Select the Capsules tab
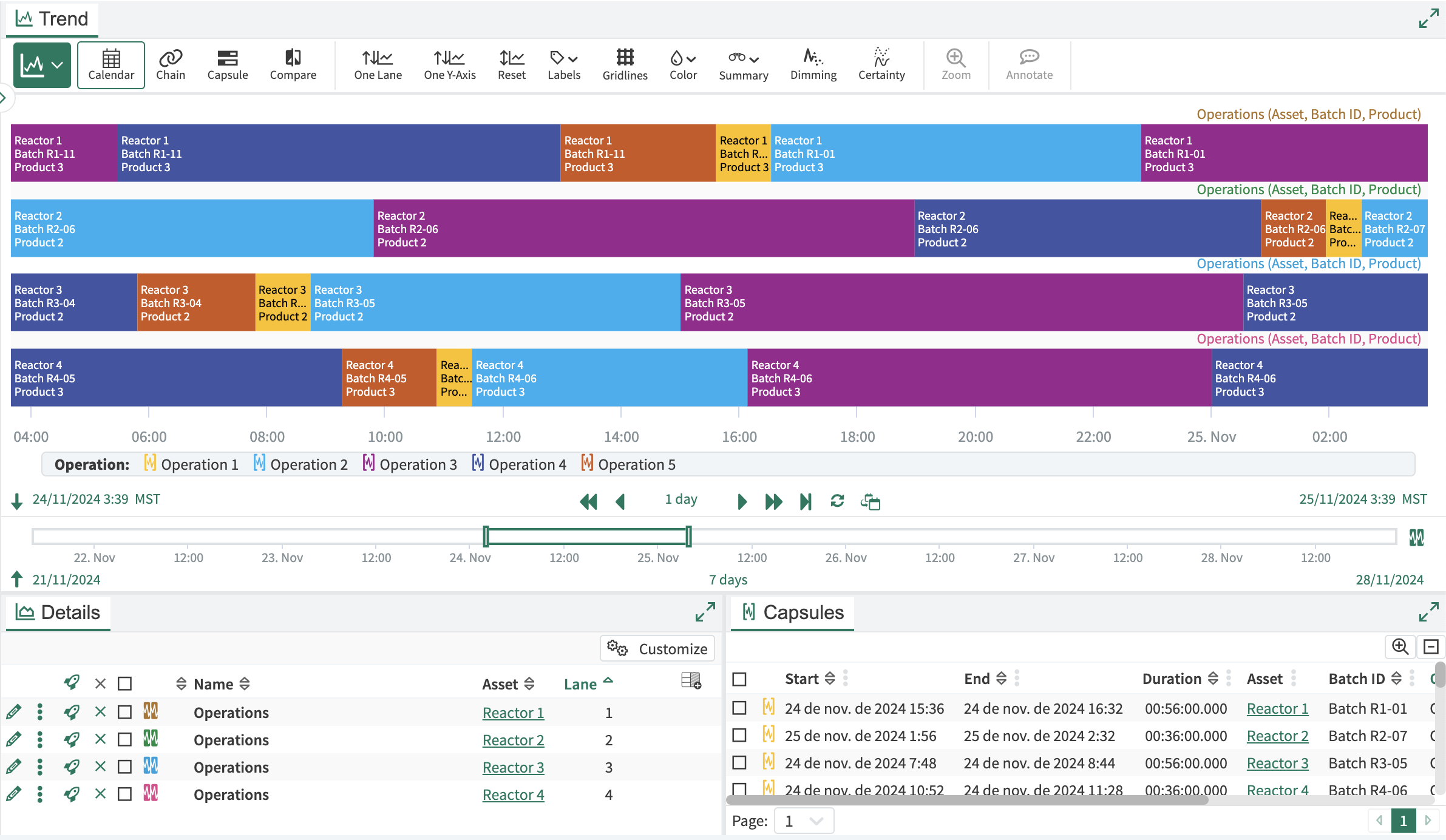Screen dimensions: 1446x840 coord(792,612)
